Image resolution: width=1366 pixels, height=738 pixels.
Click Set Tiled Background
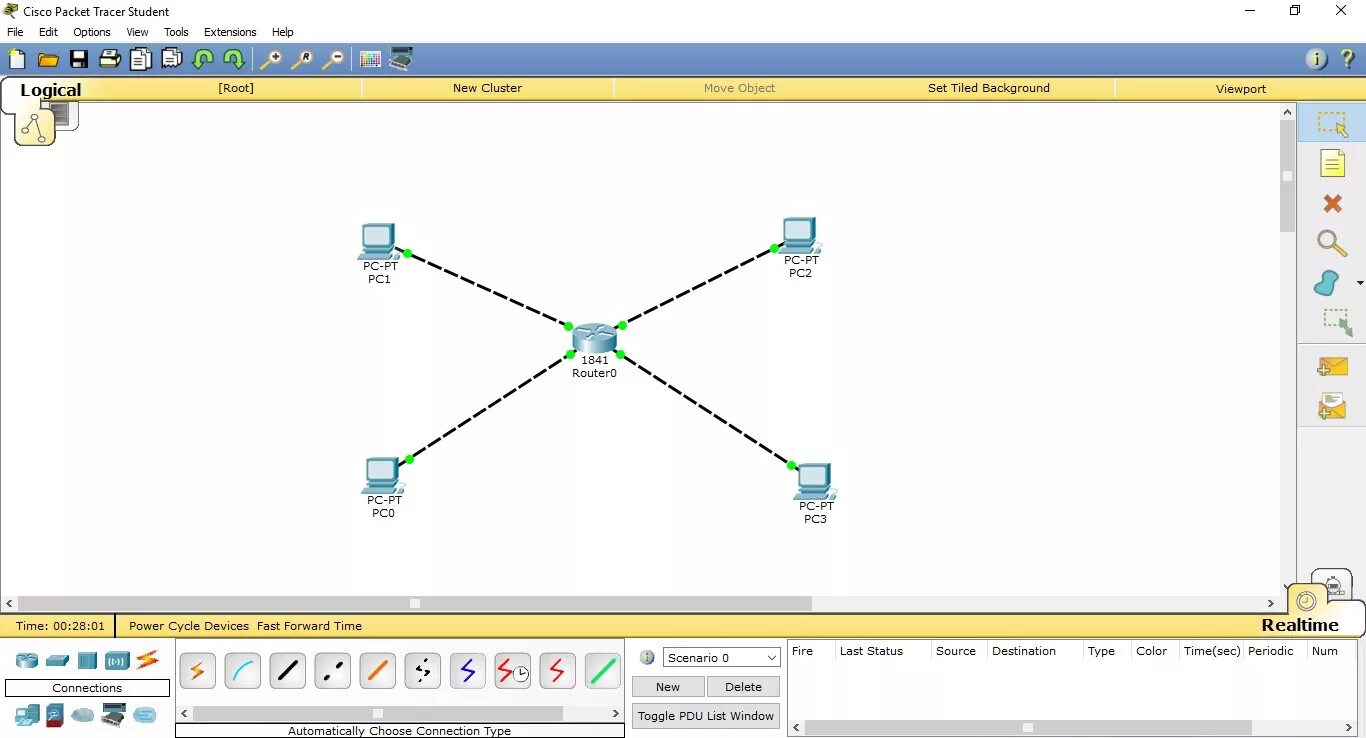click(x=988, y=88)
